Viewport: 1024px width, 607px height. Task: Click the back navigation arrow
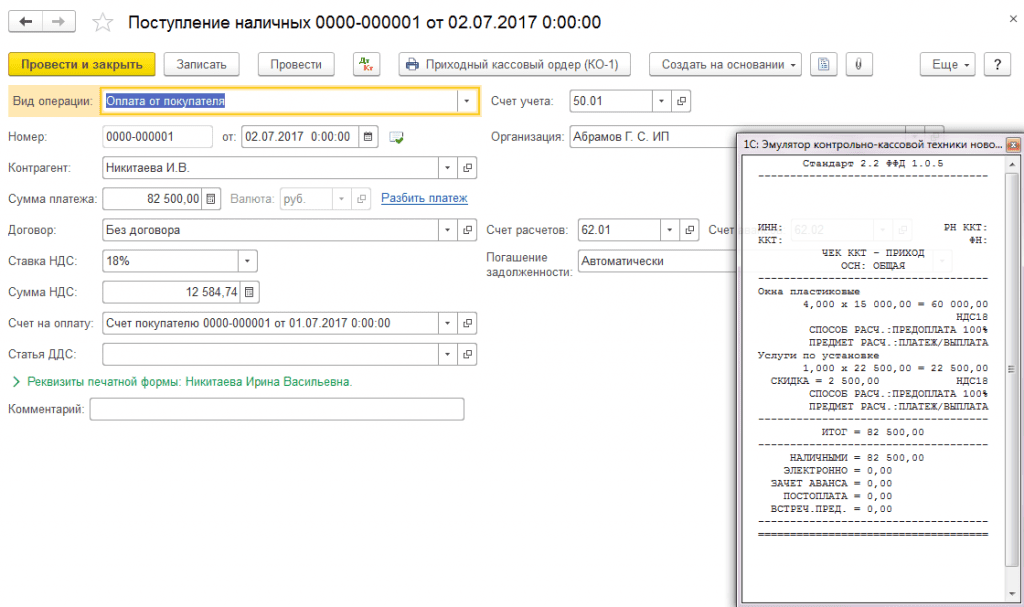coord(26,22)
